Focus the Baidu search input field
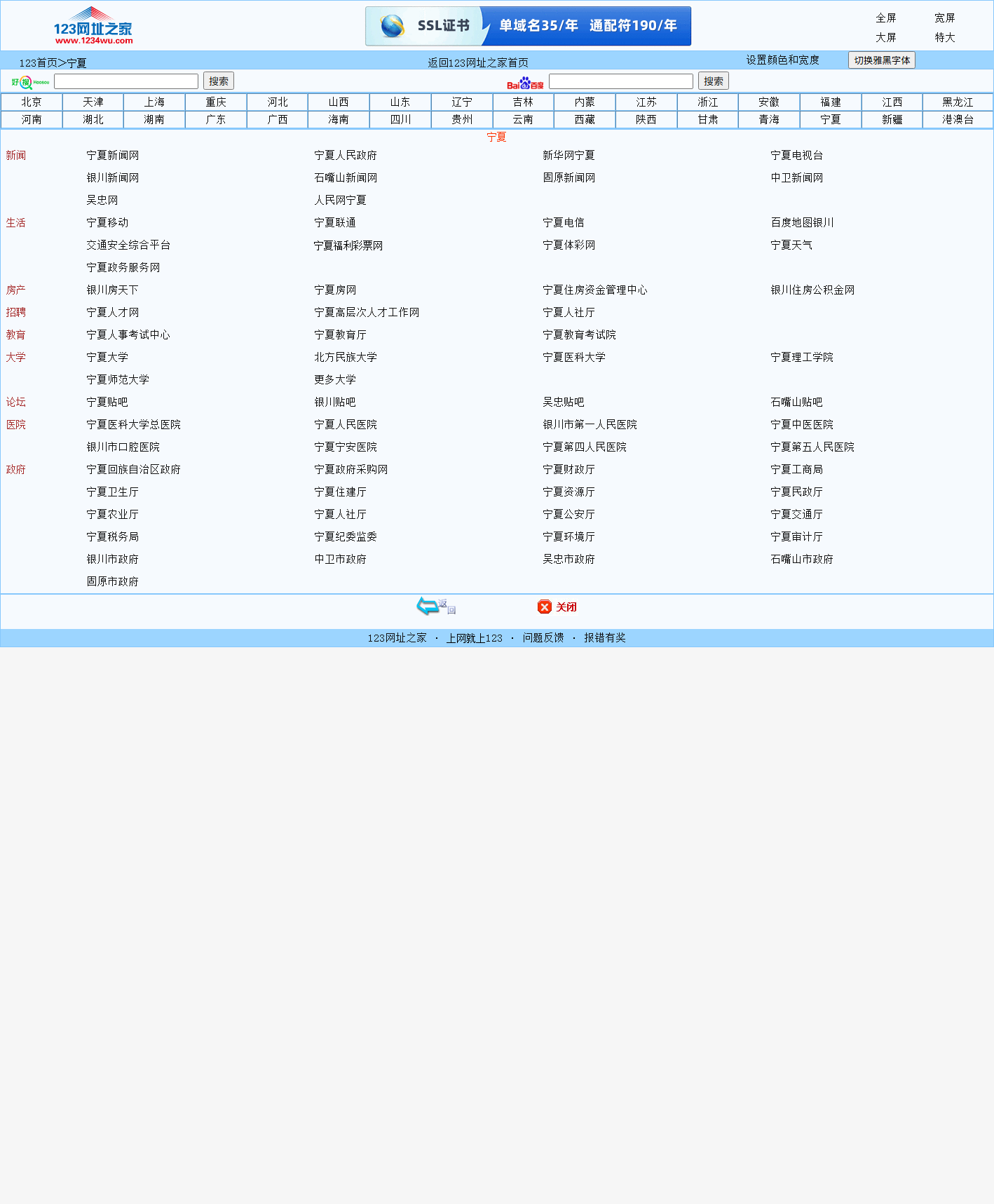 click(621, 81)
